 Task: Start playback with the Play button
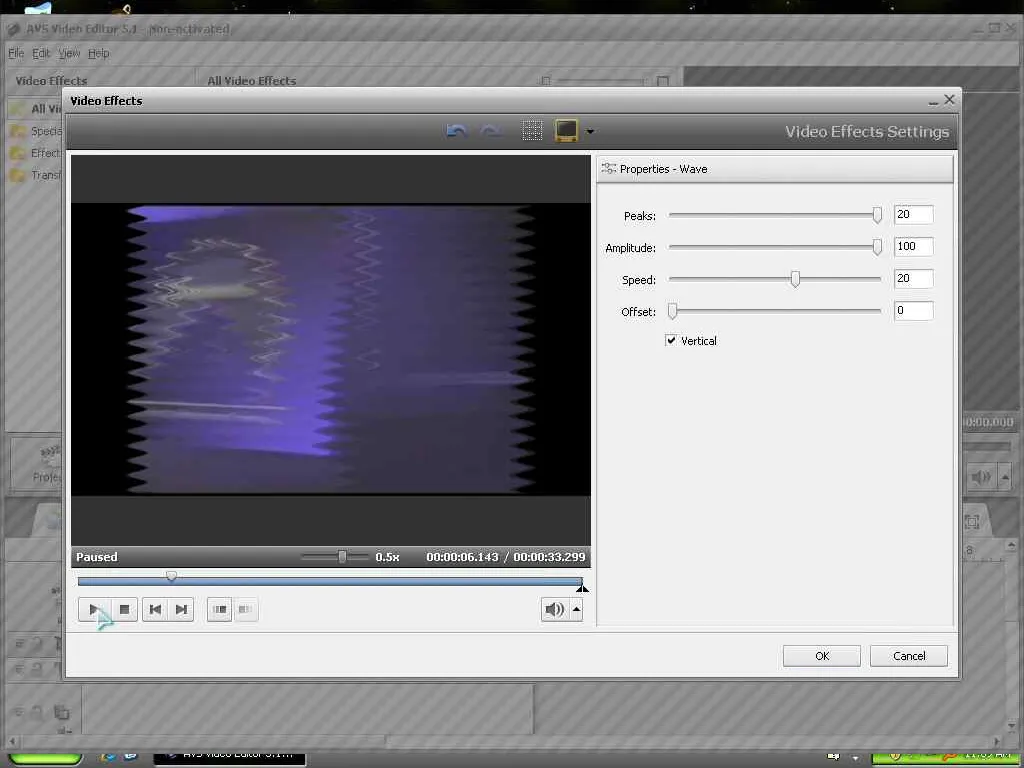coord(93,609)
